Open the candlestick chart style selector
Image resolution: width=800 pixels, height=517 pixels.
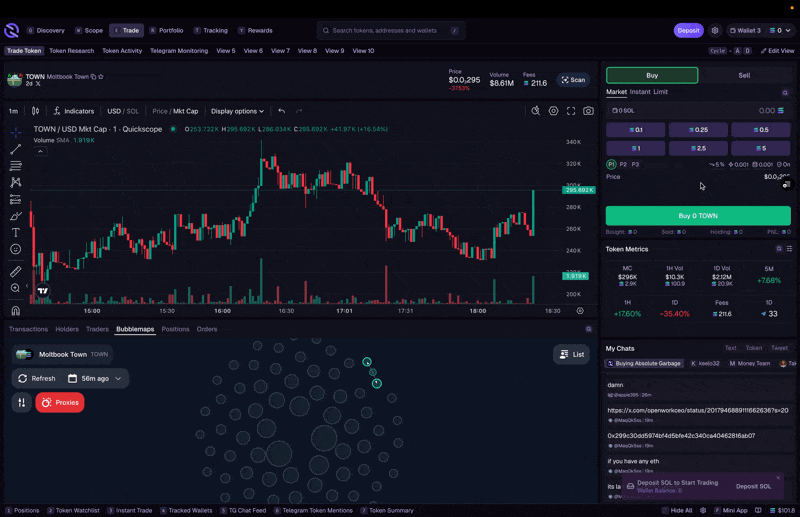point(35,111)
